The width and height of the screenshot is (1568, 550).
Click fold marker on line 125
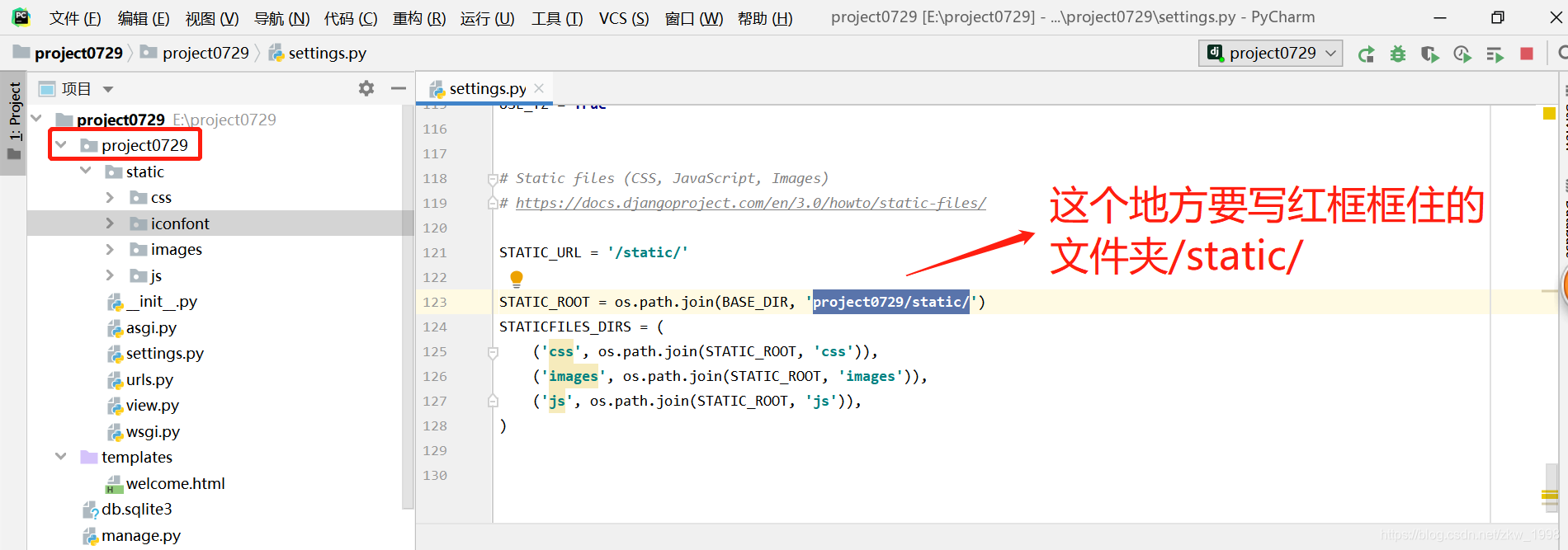click(x=493, y=352)
